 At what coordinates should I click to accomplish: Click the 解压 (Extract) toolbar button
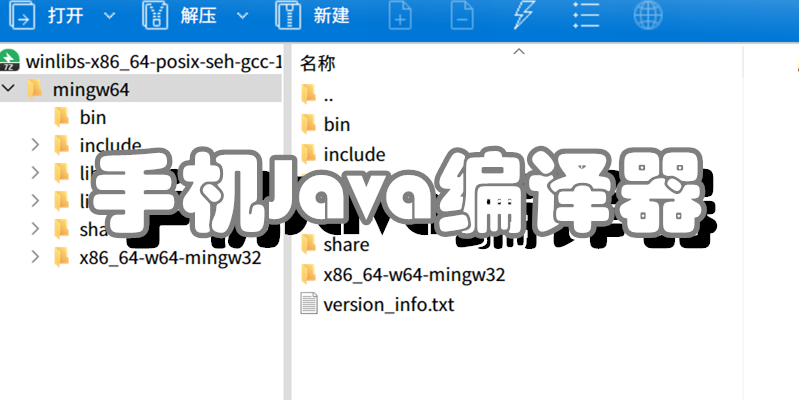point(179,16)
